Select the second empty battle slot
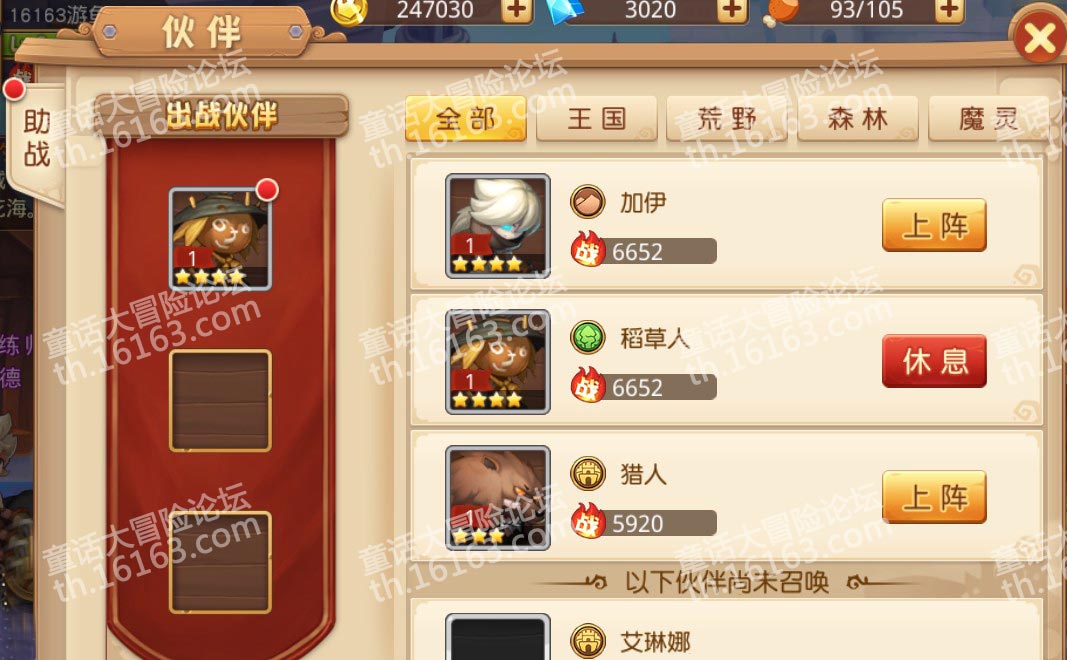Viewport: 1067px width, 660px height. coord(220,401)
